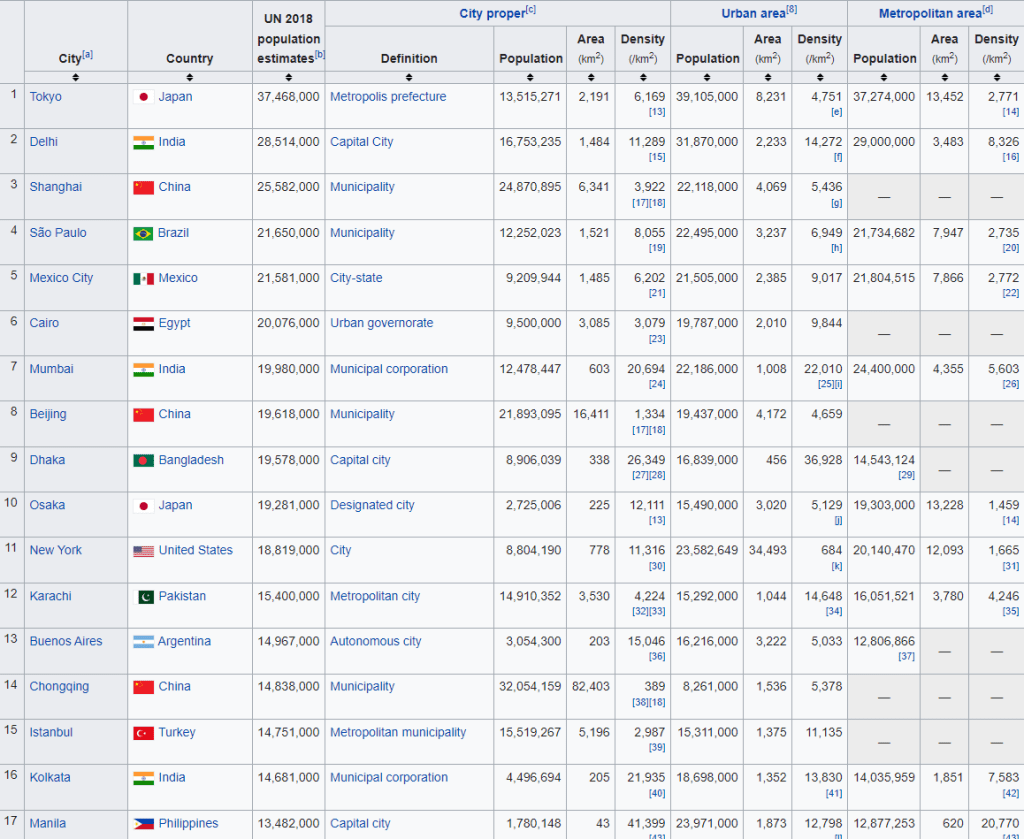Click the Philippines flag in Manila row
This screenshot has height=839, width=1024.
(143, 824)
